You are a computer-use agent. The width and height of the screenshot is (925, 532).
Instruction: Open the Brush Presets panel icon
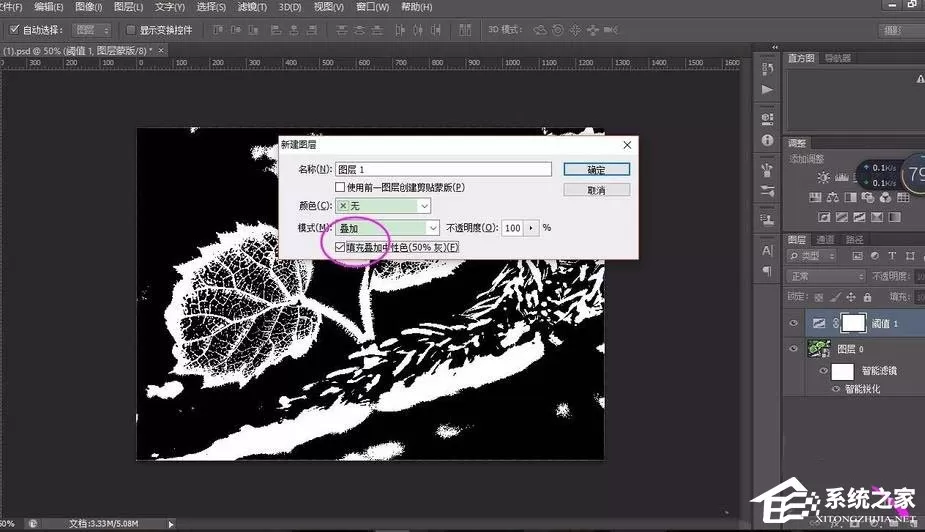click(767, 170)
